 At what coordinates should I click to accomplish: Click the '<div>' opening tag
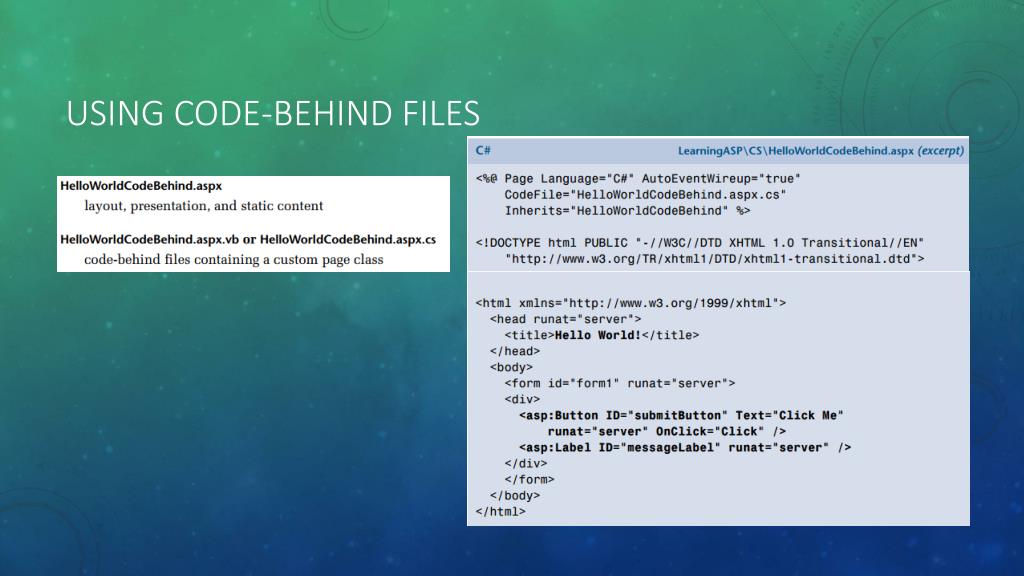click(522, 399)
